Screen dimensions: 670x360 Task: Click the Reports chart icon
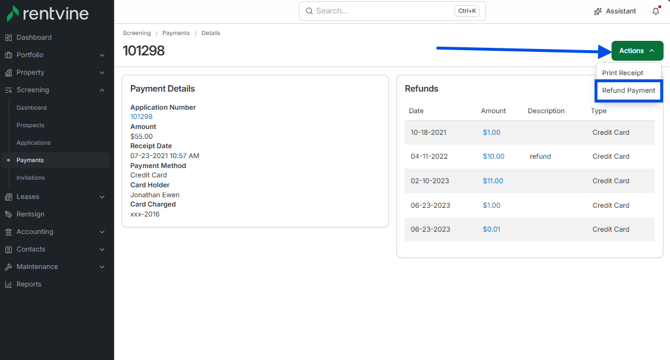(8, 284)
